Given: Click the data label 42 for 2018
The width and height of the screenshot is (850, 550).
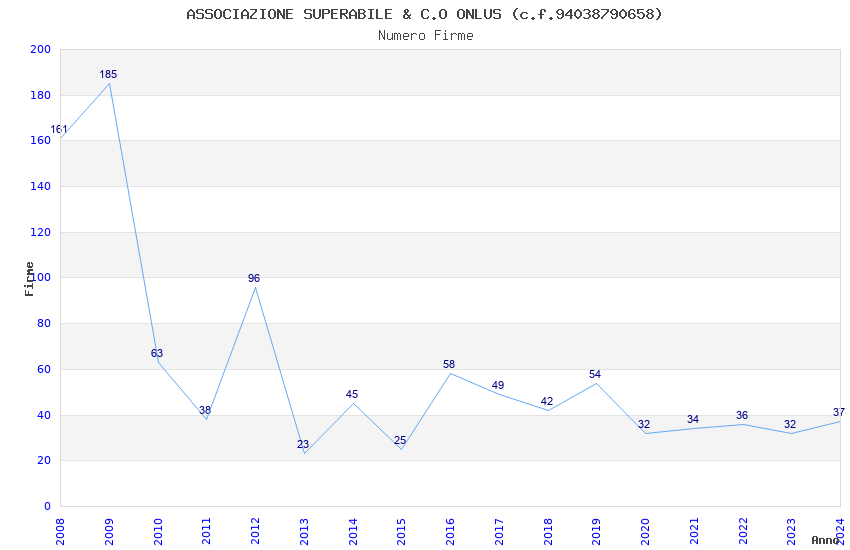Looking at the screenshot, I should click(x=546, y=402).
